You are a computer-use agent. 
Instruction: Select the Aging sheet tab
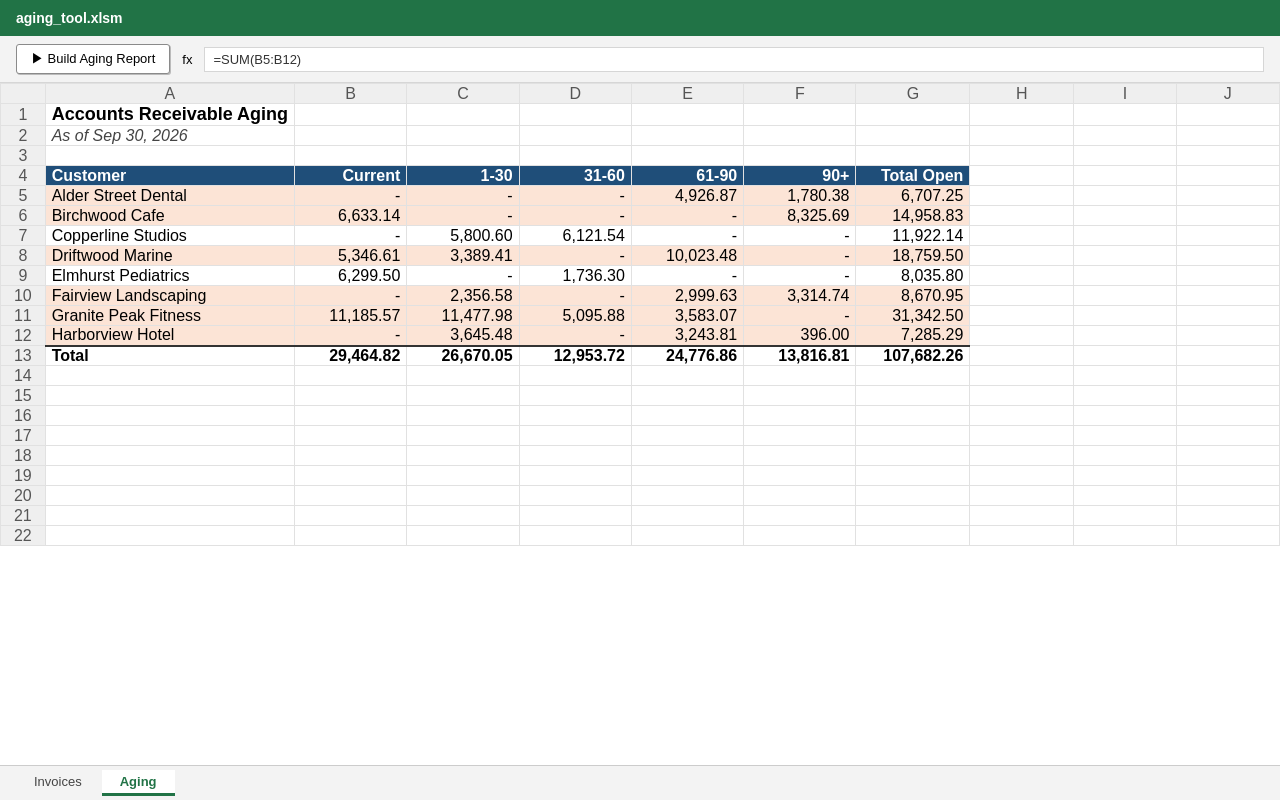(138, 782)
